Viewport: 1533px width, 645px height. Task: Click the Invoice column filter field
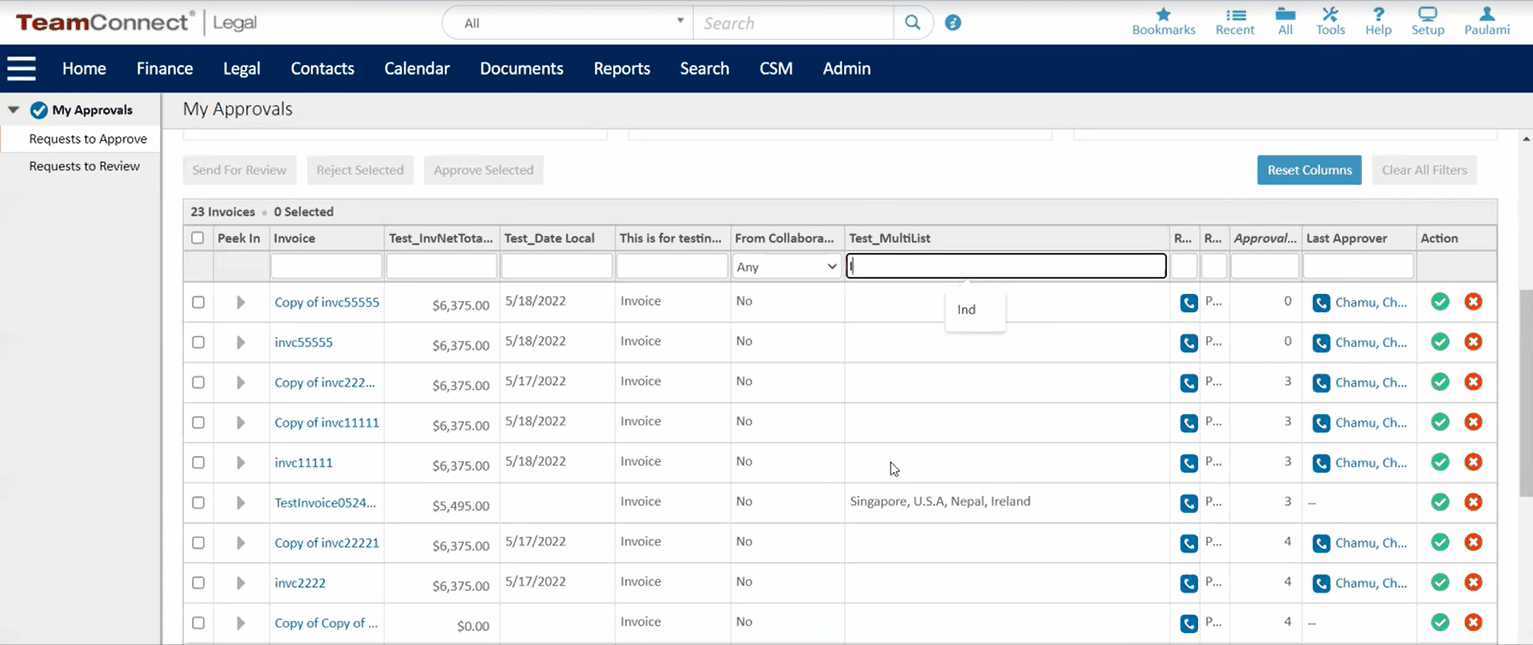coord(327,266)
